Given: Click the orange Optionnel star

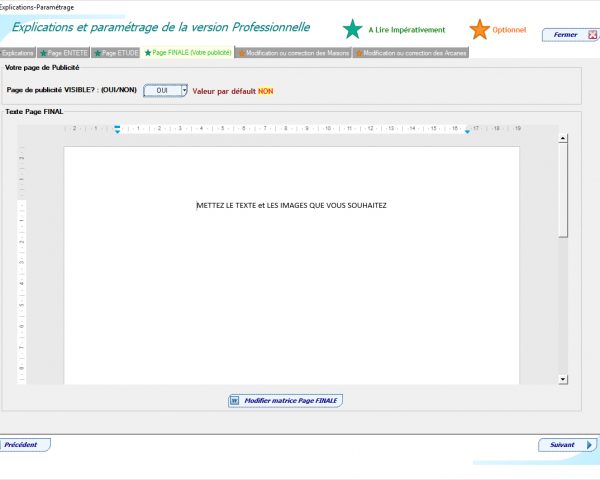Looking at the screenshot, I should (x=479, y=29).
